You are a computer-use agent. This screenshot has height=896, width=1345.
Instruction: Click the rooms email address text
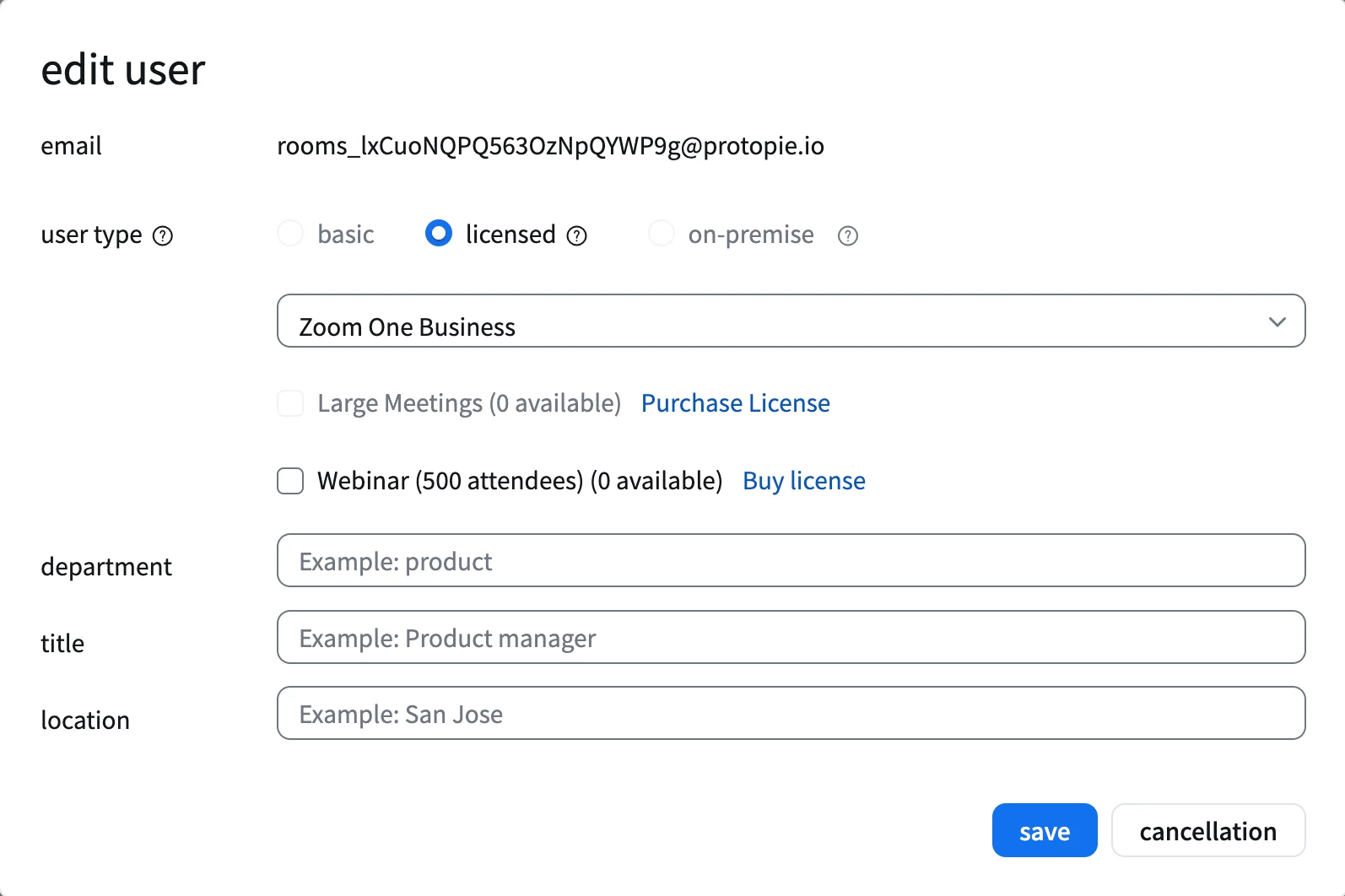tap(550, 146)
